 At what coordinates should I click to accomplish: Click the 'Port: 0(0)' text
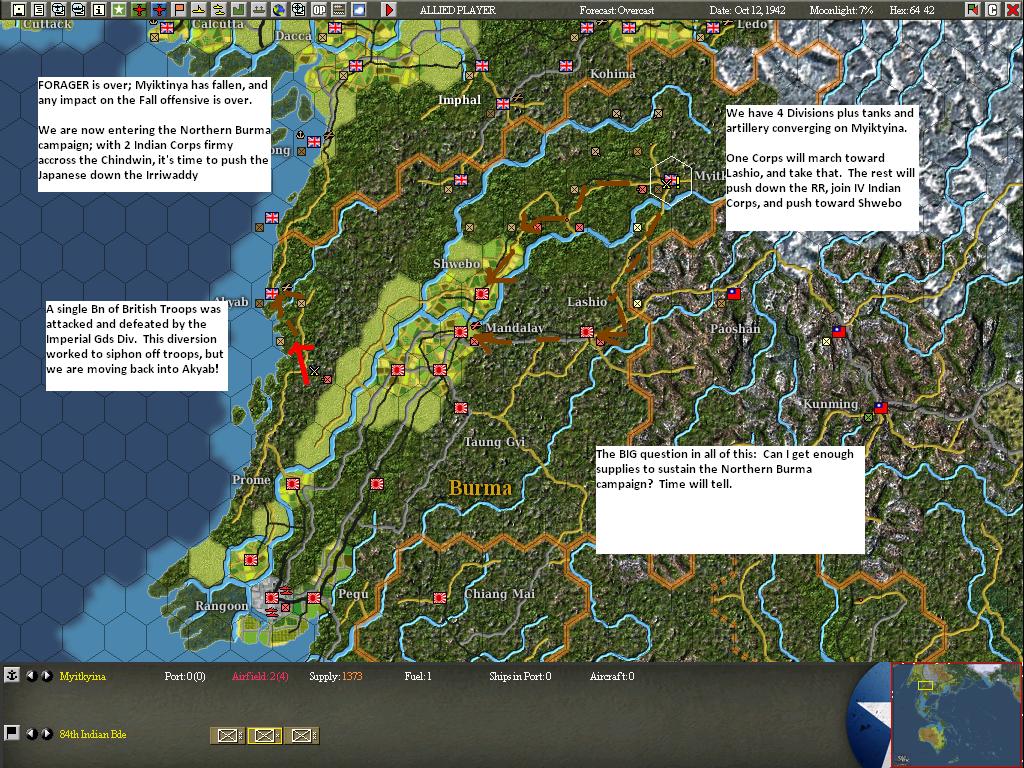tap(185, 676)
